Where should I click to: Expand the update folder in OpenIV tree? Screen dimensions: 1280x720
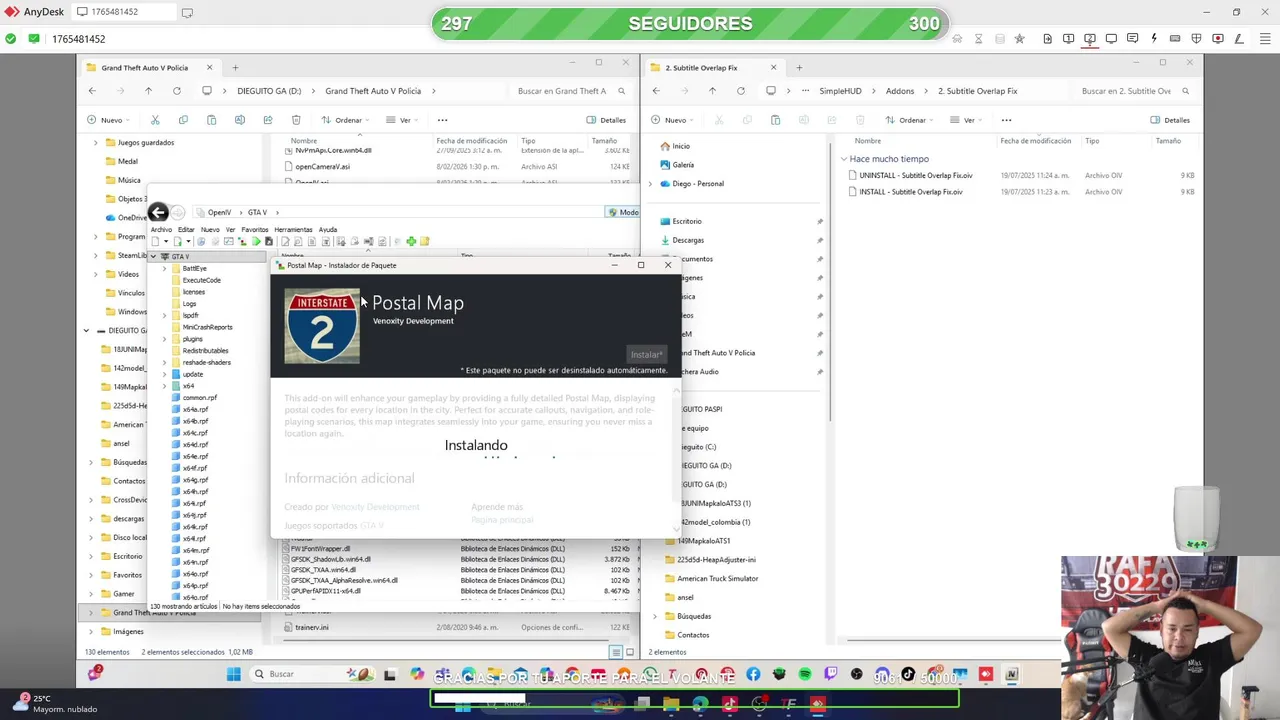click(165, 374)
